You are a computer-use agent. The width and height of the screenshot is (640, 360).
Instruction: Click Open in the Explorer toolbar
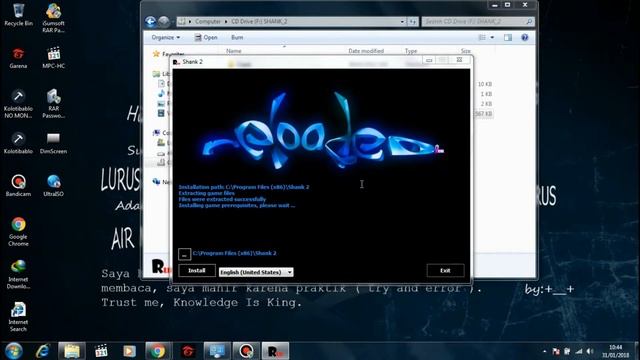coord(206,37)
